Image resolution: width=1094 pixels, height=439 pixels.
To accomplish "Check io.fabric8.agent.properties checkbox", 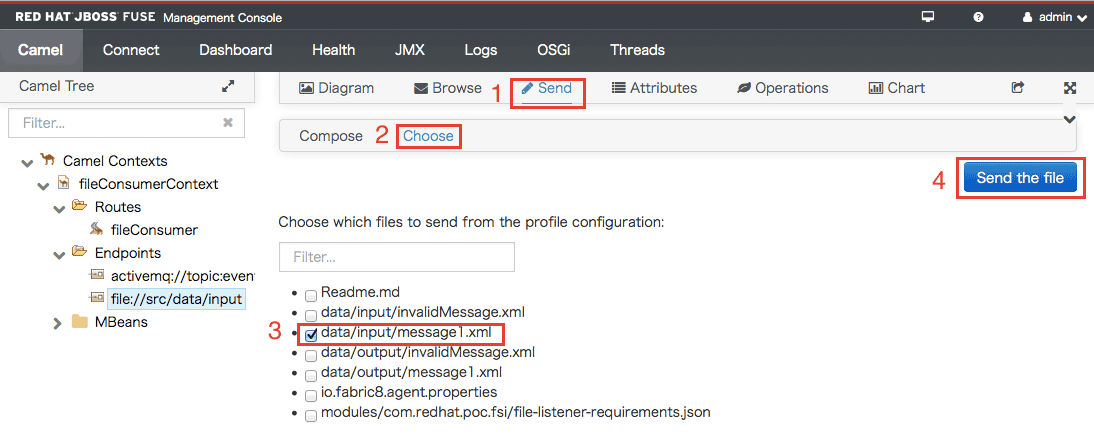I will pyautogui.click(x=311, y=396).
